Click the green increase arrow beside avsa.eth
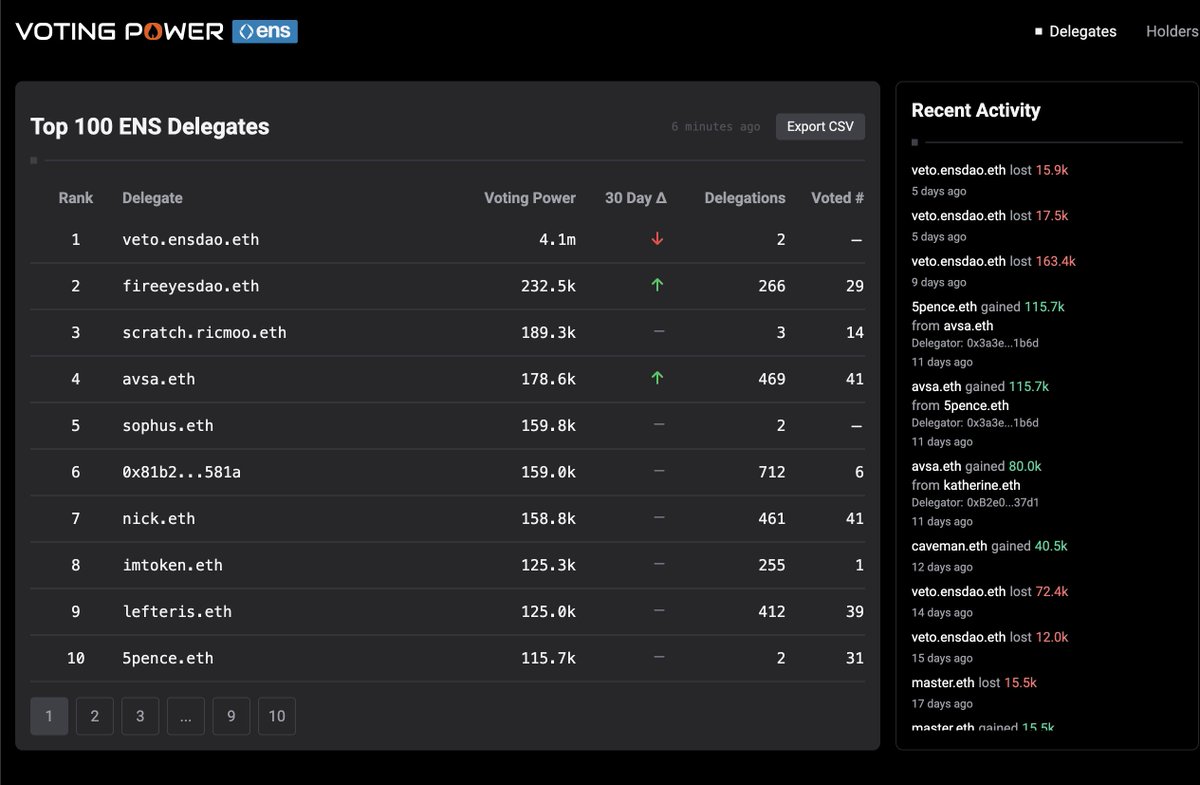 click(658, 379)
